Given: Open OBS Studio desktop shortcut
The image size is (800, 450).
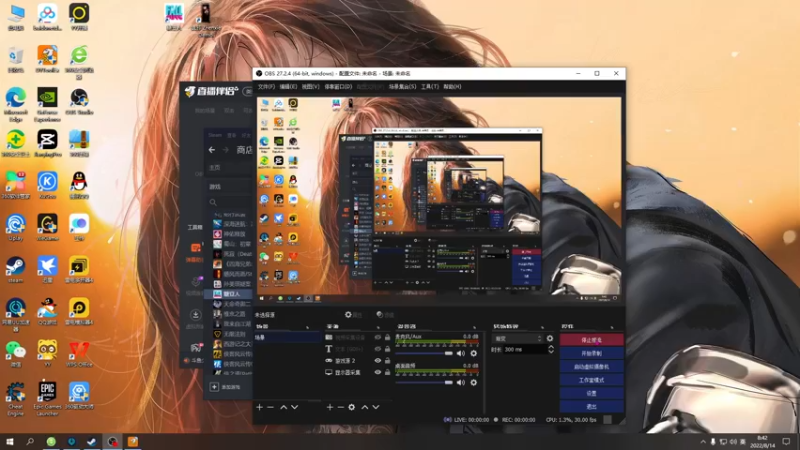Looking at the screenshot, I should (x=79, y=102).
